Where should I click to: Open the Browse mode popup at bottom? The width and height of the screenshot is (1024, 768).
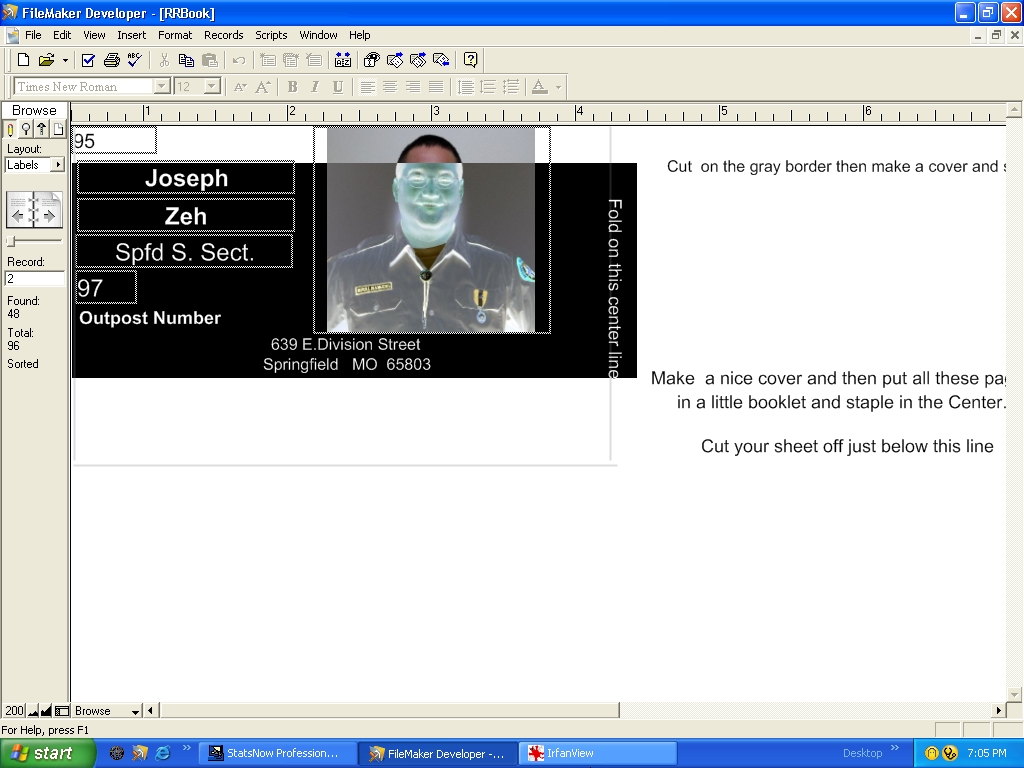click(x=107, y=711)
